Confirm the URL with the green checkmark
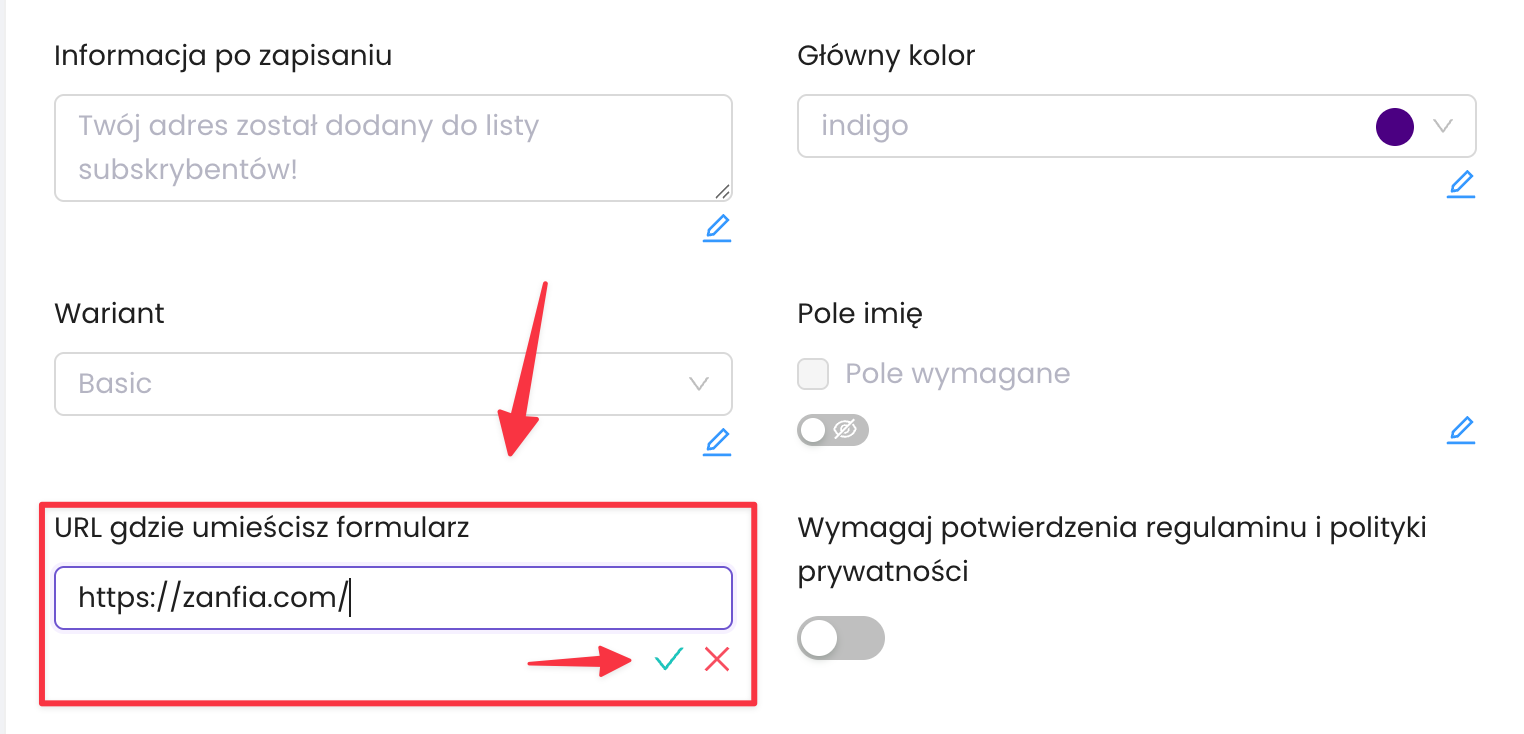 click(x=668, y=659)
